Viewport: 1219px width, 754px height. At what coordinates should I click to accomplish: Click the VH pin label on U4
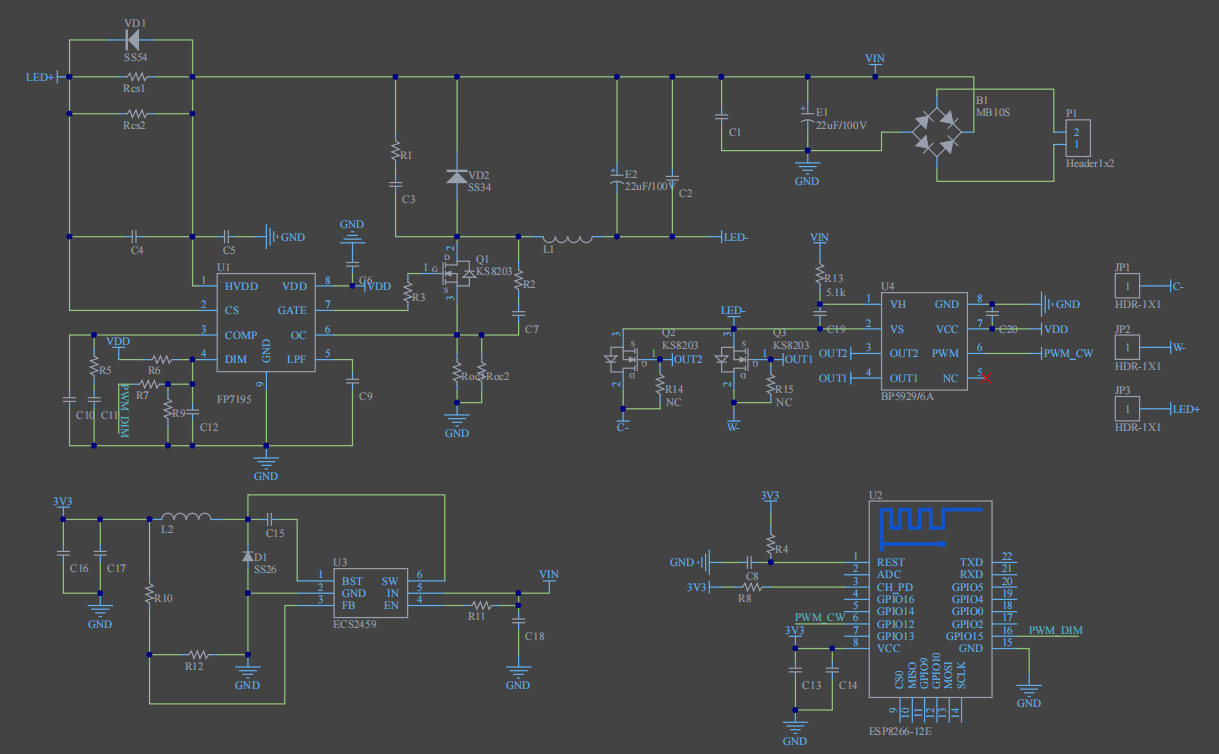click(x=899, y=304)
